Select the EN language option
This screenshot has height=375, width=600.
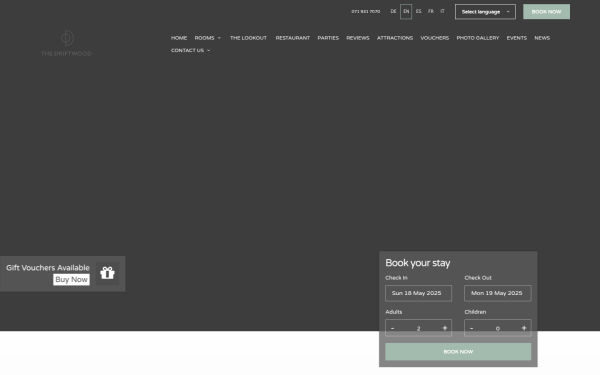(406, 11)
